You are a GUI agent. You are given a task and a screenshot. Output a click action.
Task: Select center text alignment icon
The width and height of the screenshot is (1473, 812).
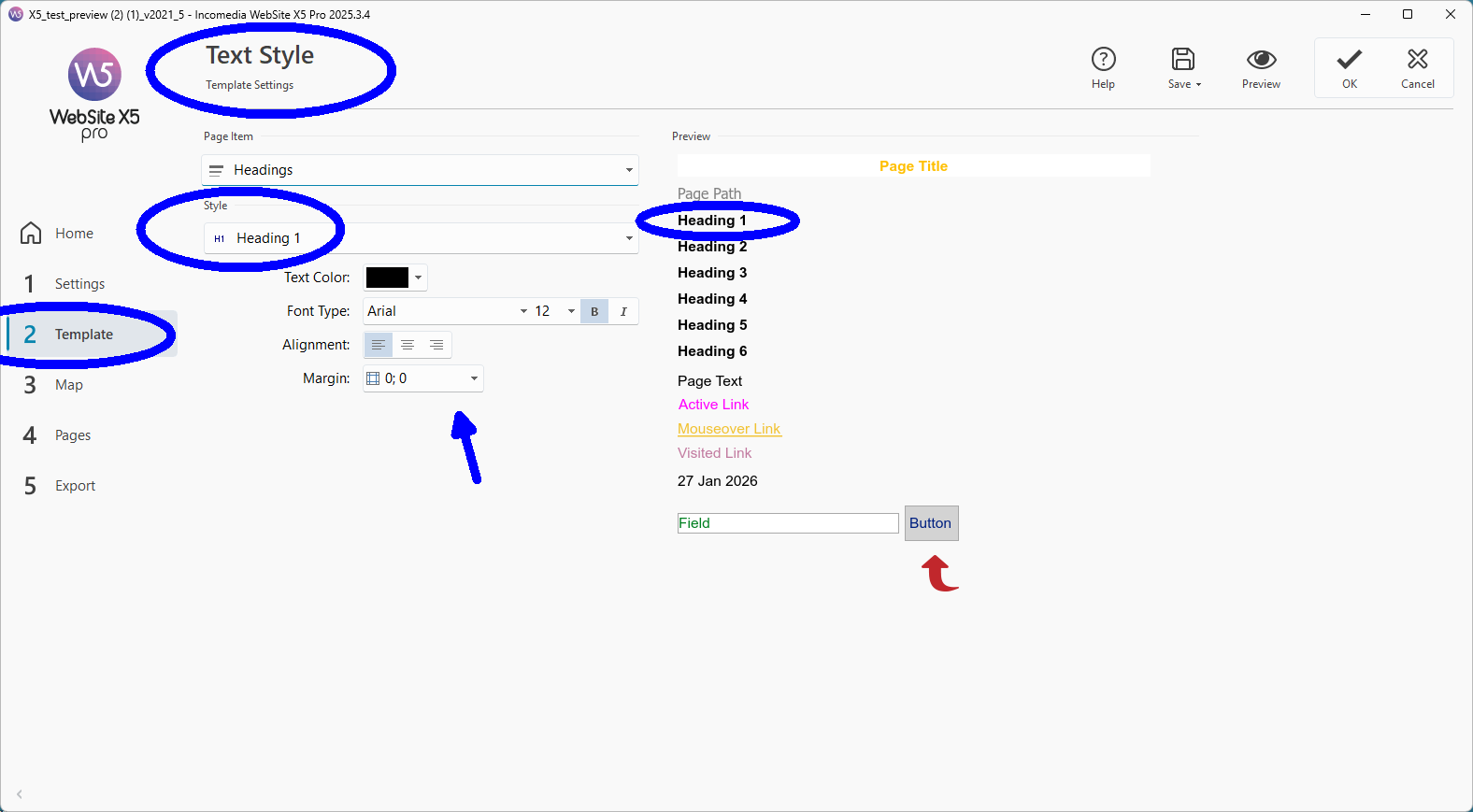(x=408, y=345)
